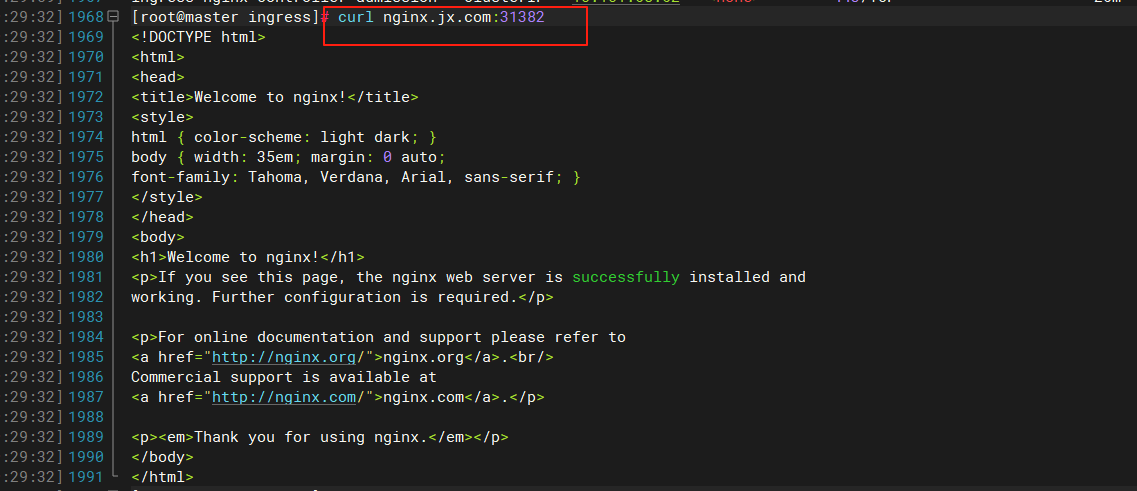Click the 'curl' command word

(x=355, y=17)
